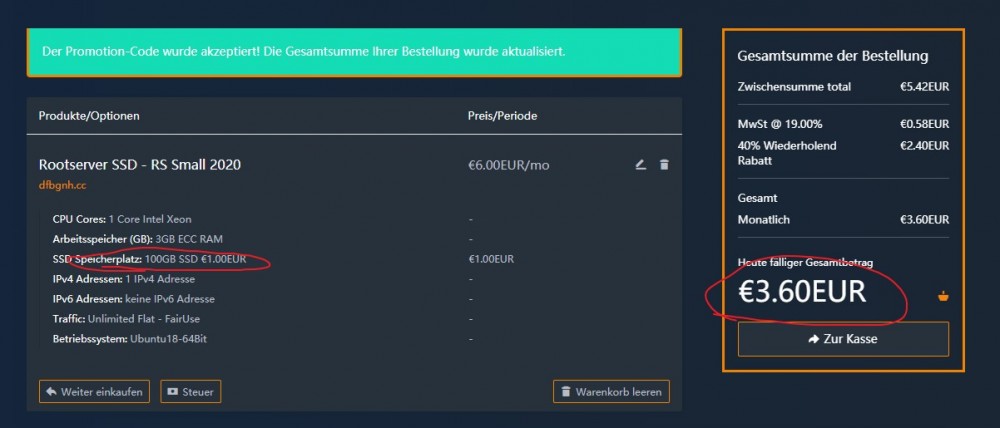This screenshot has height=428, width=1000.
Task: Click the €6.00EUR/mo product price
Action: (508, 165)
